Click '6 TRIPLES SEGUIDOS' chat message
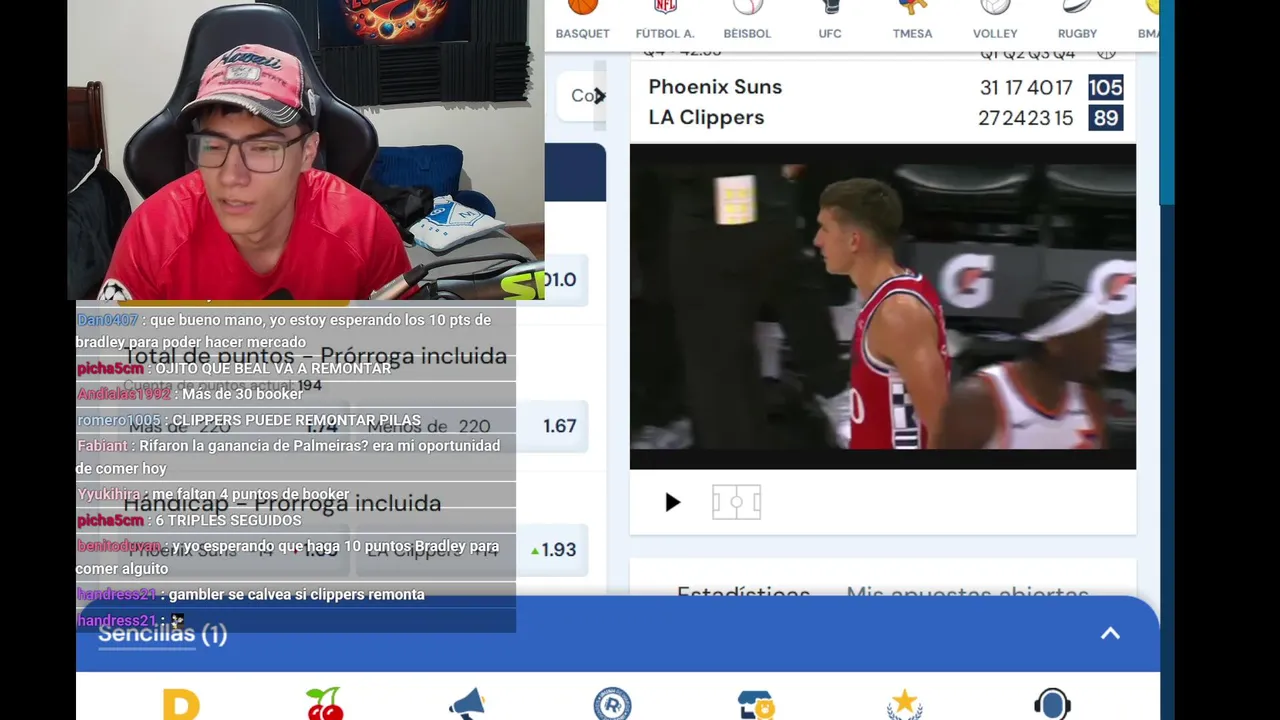The width and height of the screenshot is (1280, 720). pyautogui.click(x=296, y=520)
